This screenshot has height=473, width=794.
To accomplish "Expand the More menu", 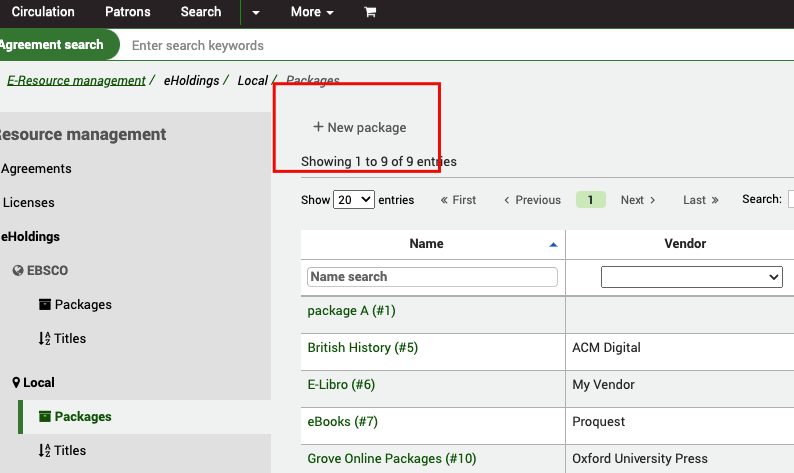I will click(x=312, y=12).
